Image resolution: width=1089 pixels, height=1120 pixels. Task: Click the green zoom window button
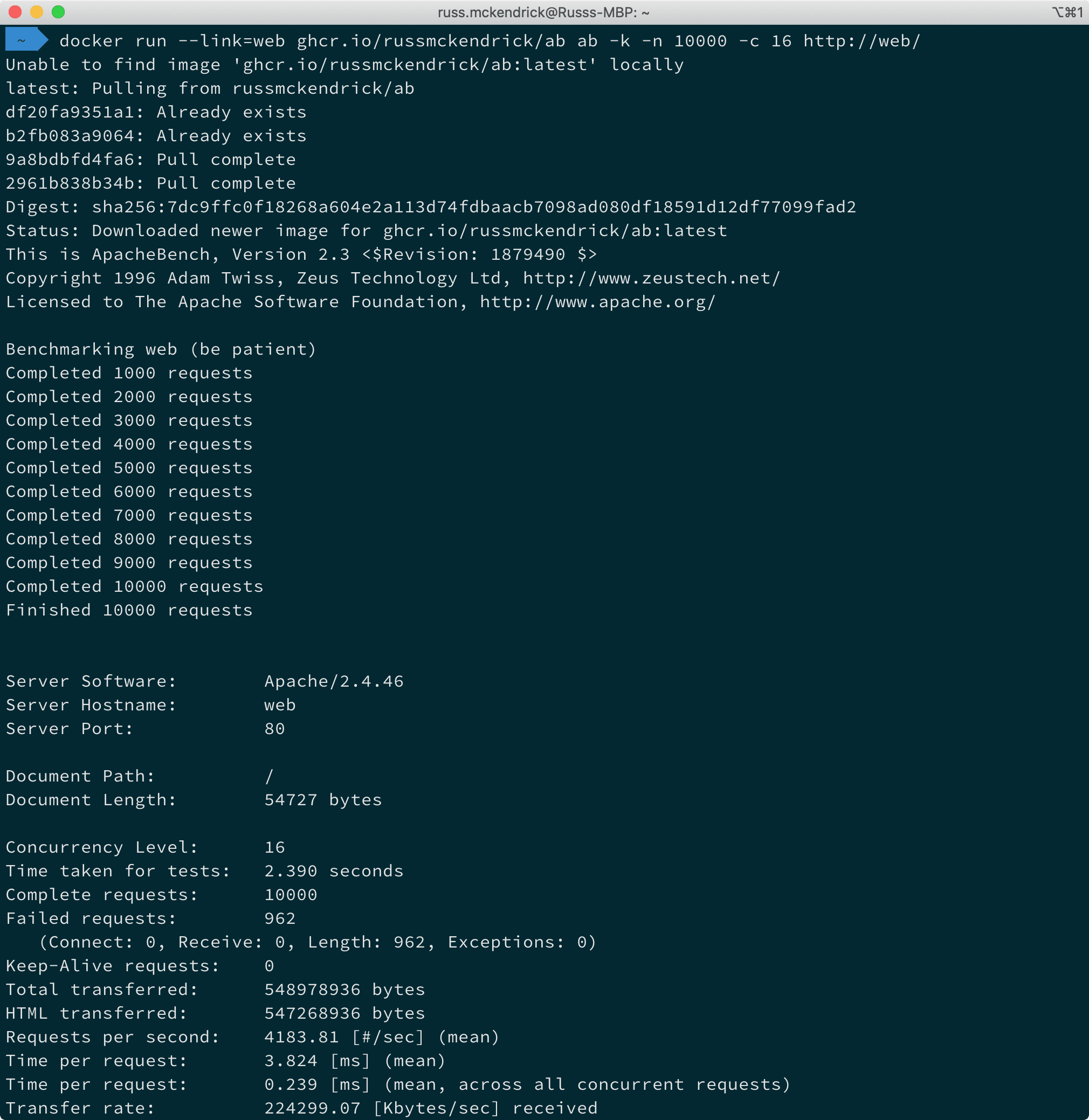tap(58, 12)
